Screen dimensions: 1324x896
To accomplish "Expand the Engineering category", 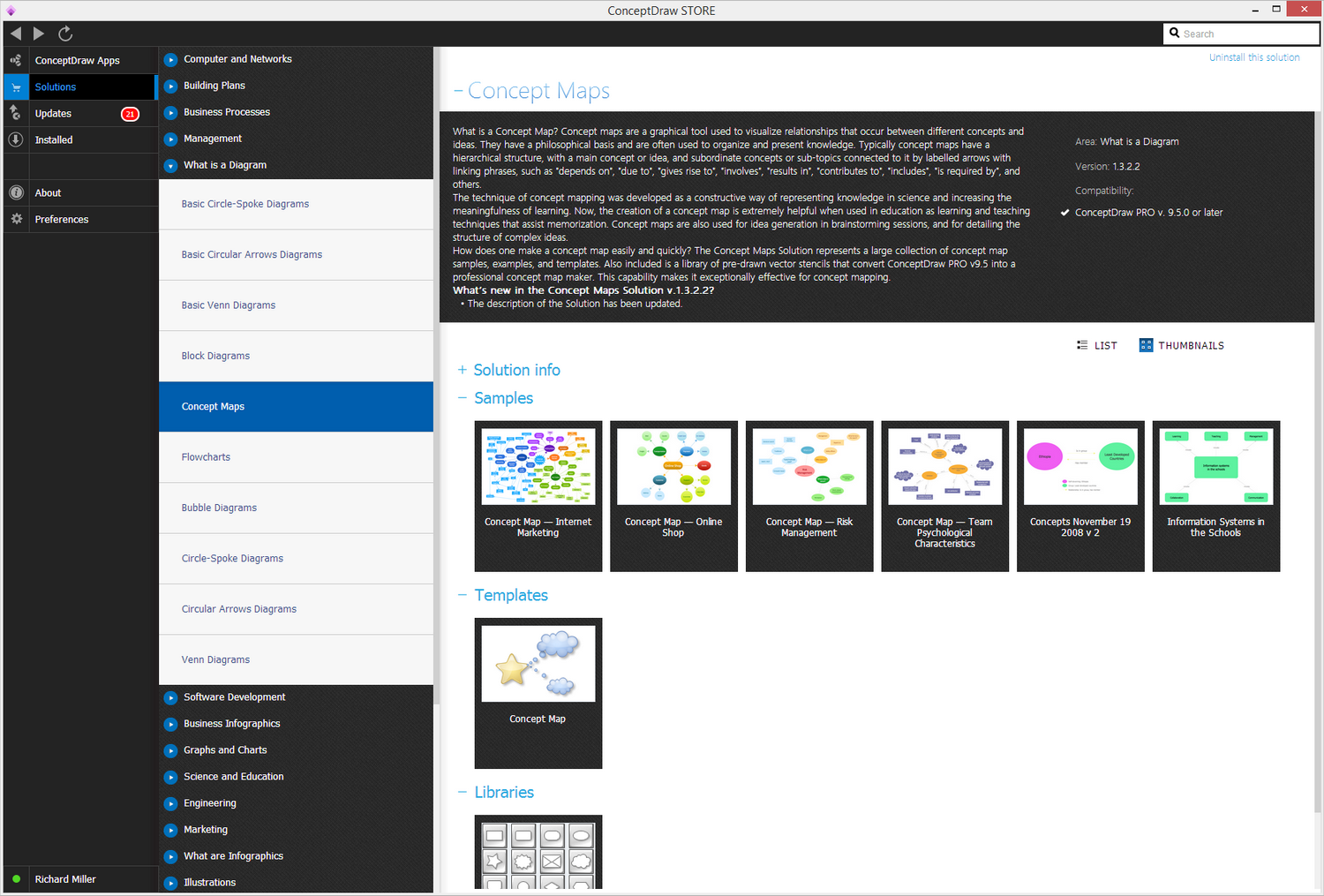I will 171,804.
